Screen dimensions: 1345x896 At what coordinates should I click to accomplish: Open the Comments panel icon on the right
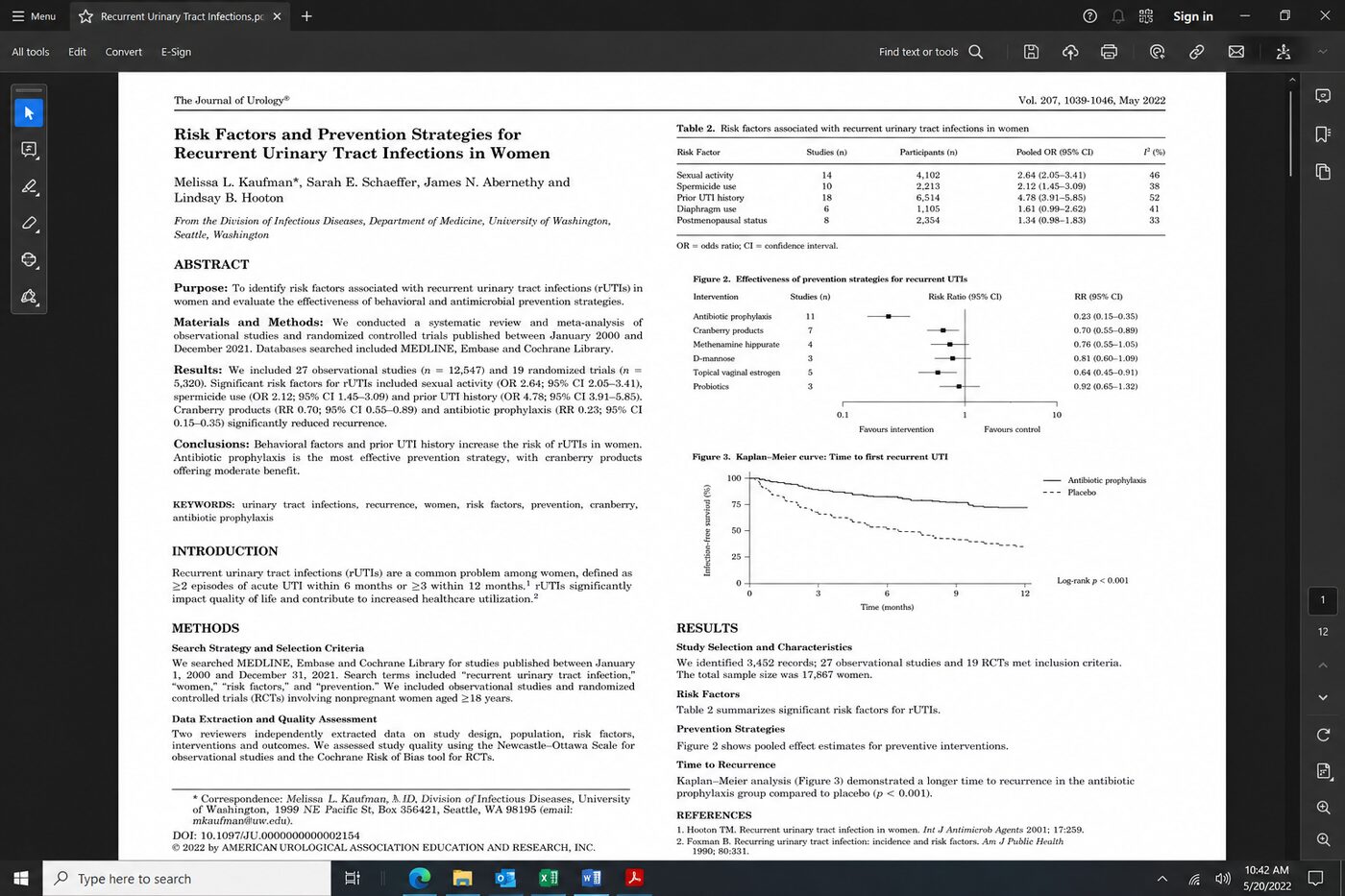(x=1323, y=96)
